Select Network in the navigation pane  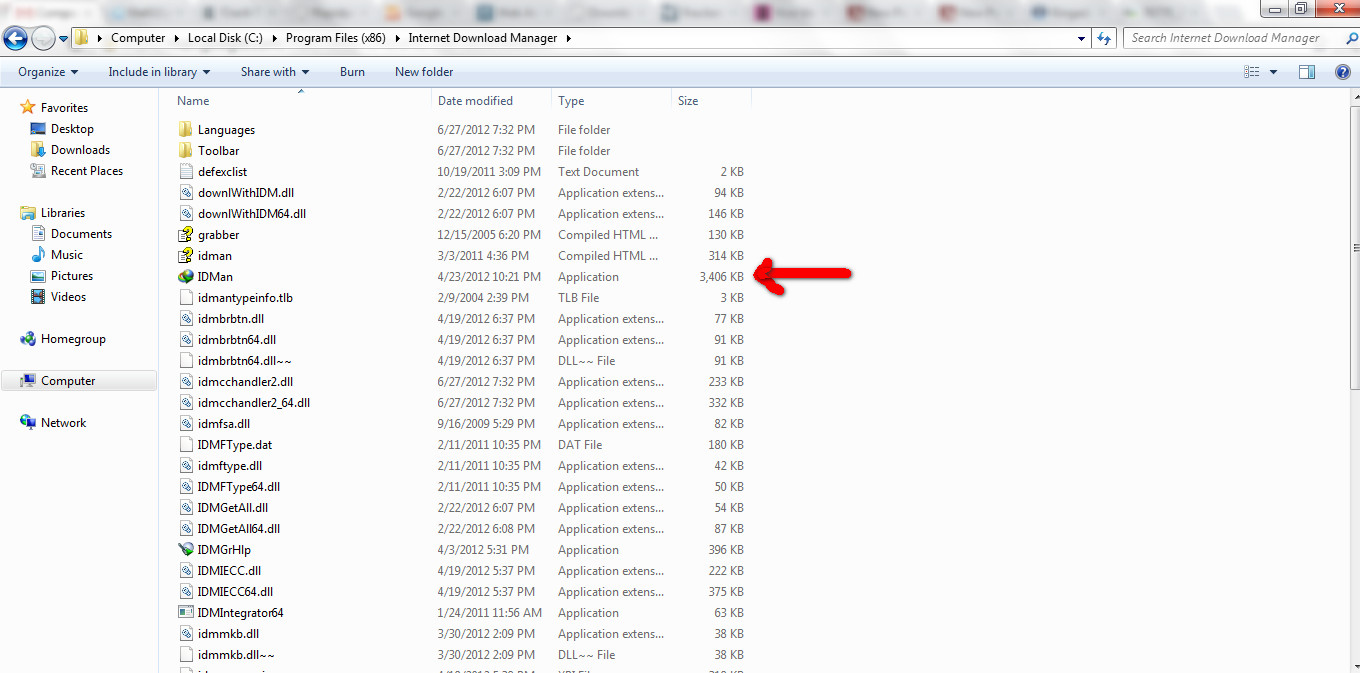[x=63, y=423]
